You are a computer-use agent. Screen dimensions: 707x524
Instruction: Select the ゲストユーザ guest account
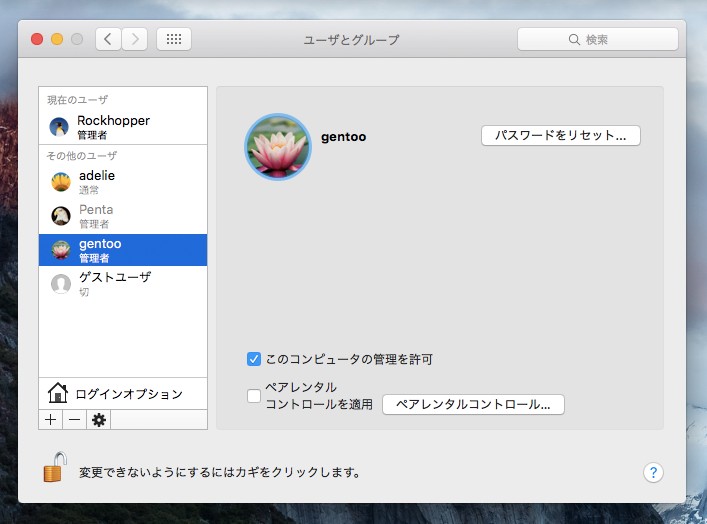point(123,284)
